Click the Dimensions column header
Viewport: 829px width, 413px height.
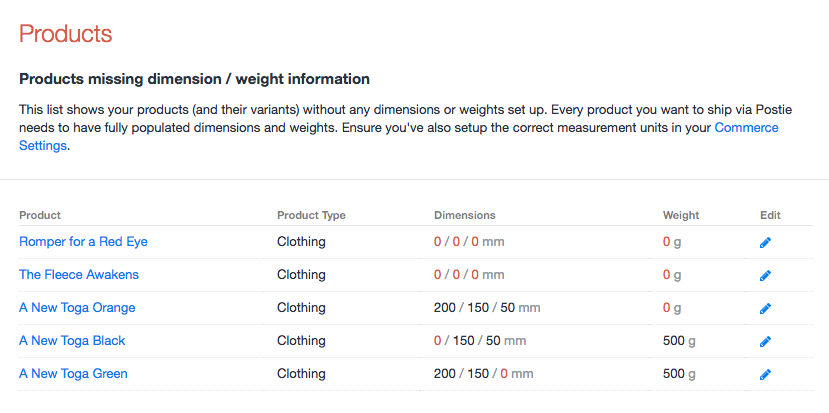[x=464, y=215]
